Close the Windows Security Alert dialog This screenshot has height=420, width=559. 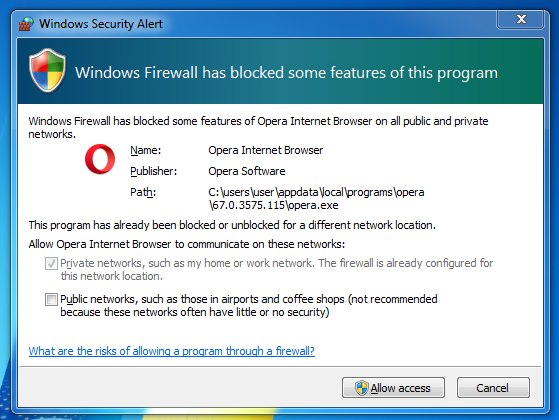[521, 19]
